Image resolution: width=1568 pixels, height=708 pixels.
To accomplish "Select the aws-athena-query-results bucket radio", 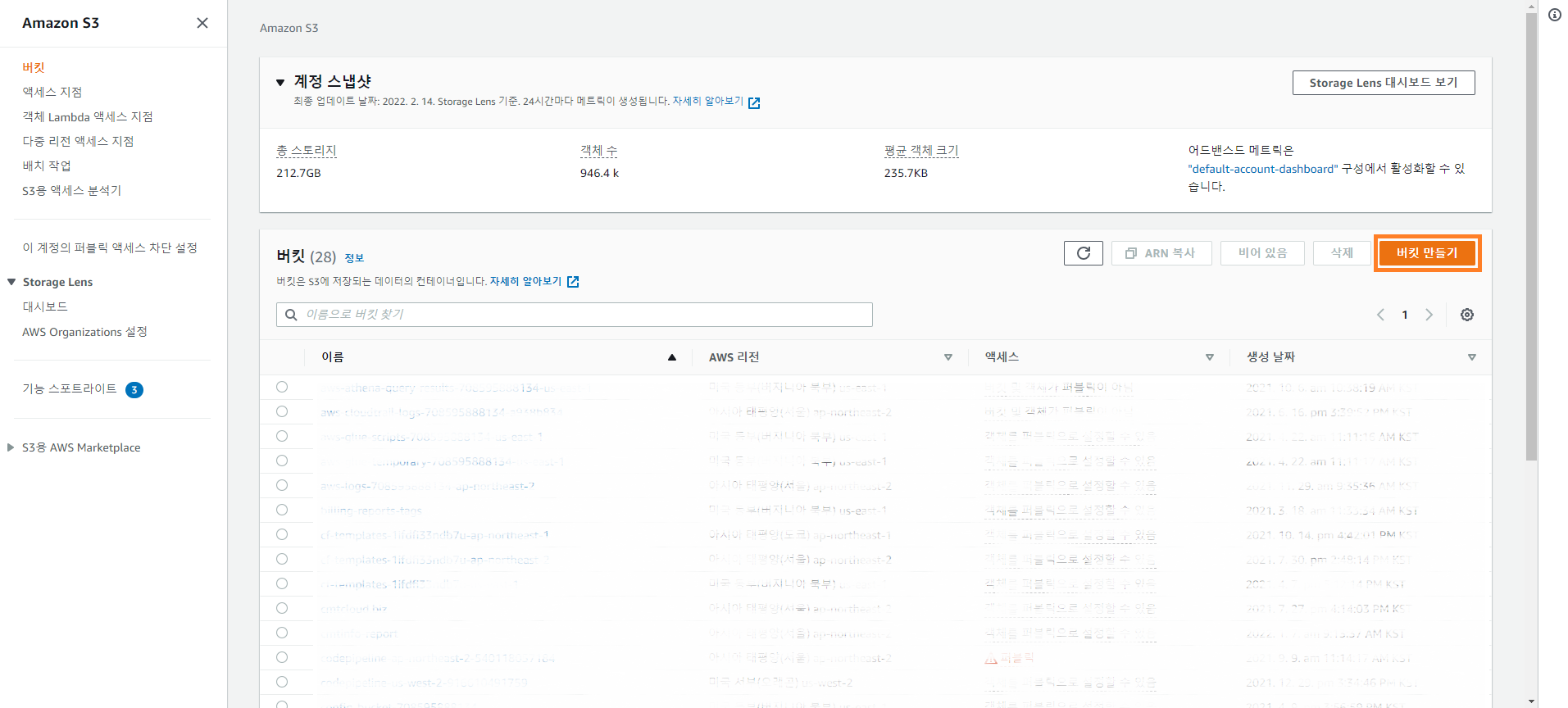I will 282,387.
